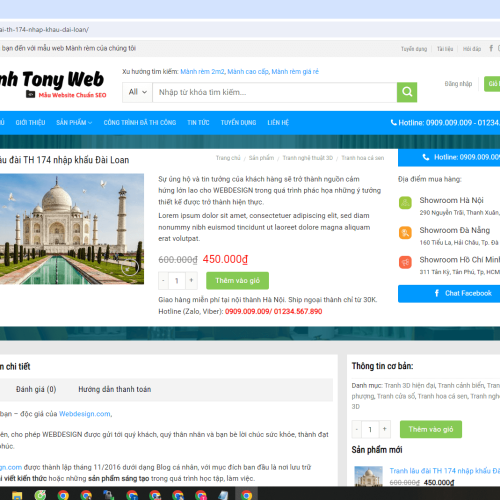Increase quantity beside price 450.000₫

[x=191, y=281]
